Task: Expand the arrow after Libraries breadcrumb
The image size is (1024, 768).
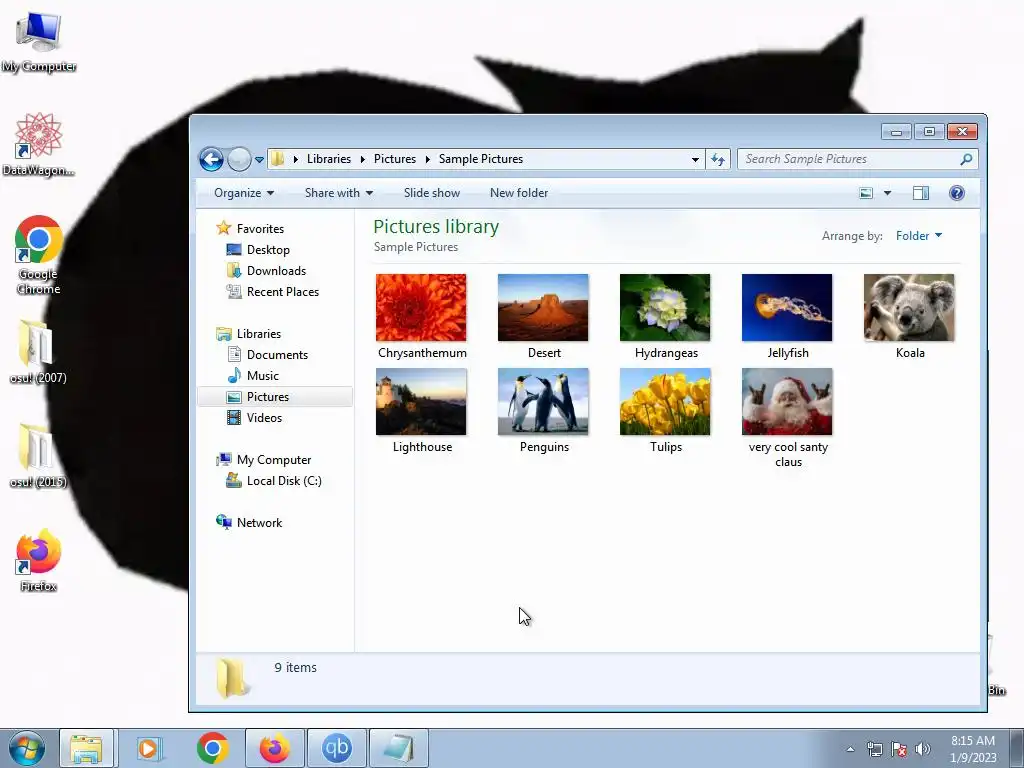Action: [362, 159]
